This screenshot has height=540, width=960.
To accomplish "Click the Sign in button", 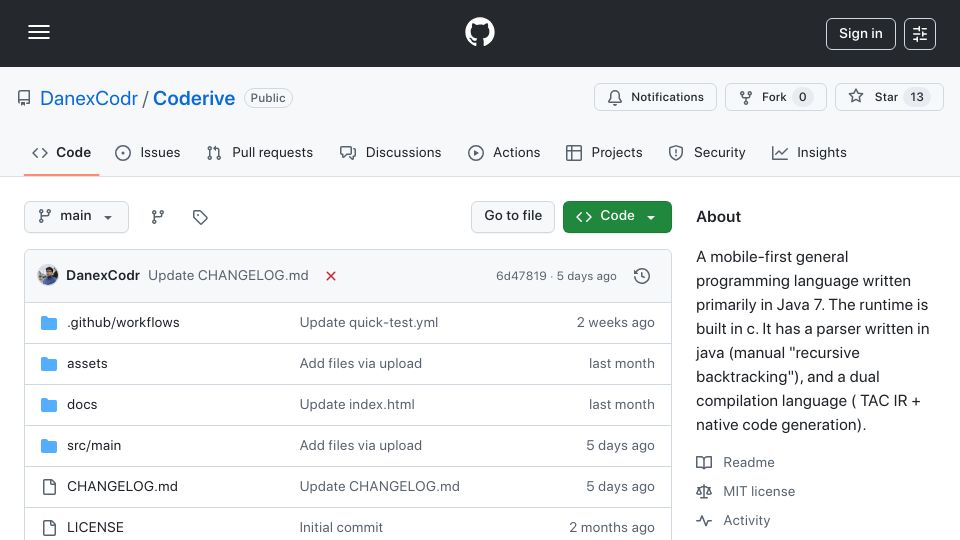I will [860, 34].
